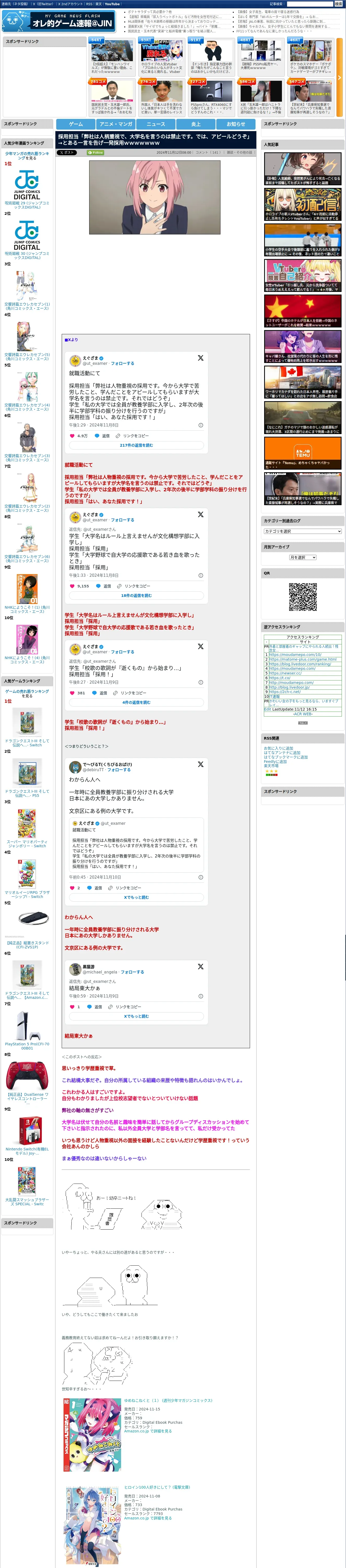This screenshot has width=346, height=1568.
Task: Click the orange carousel next arrow
Action: point(339,78)
